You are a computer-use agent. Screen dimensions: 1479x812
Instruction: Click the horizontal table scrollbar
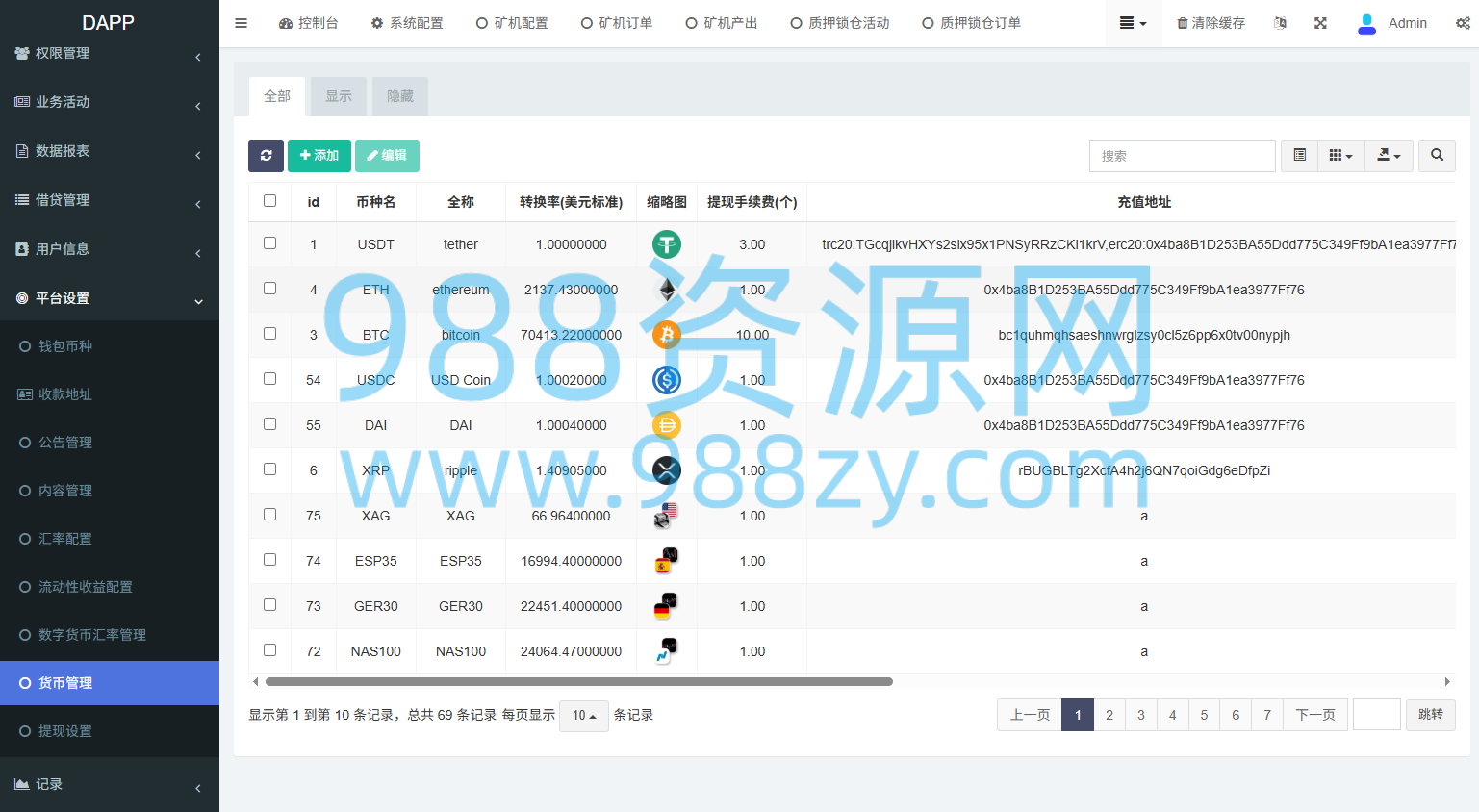(x=579, y=681)
